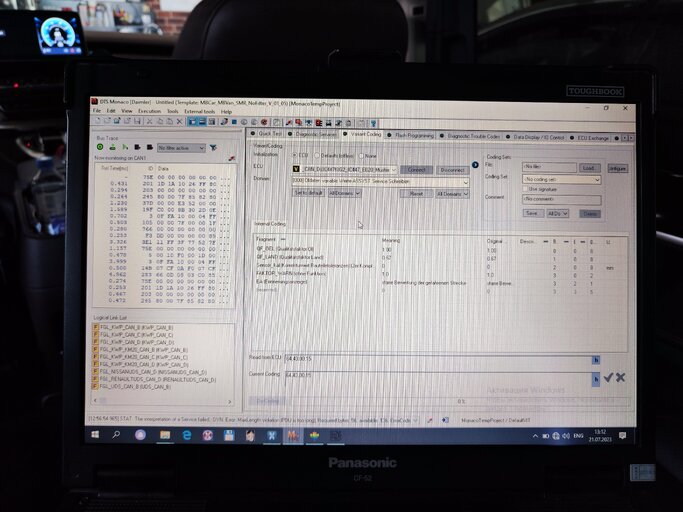Viewport: 683px width, 512px height.
Task: Click the Load button in Coding Sets
Action: point(589,168)
